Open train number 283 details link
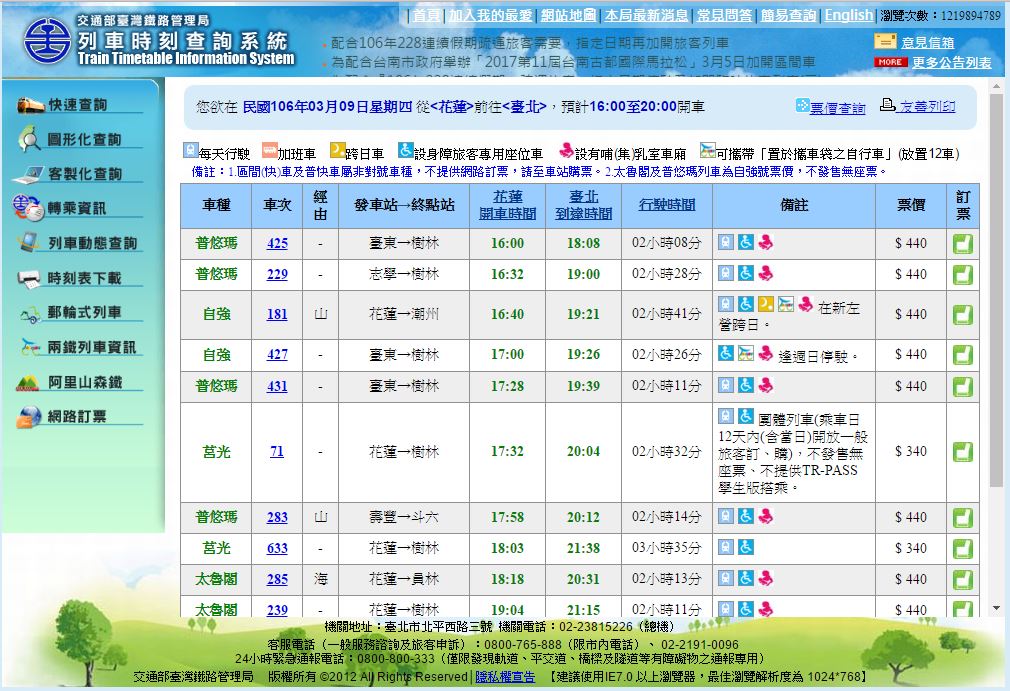Screen dimensions: 1010x691 click(x=277, y=517)
